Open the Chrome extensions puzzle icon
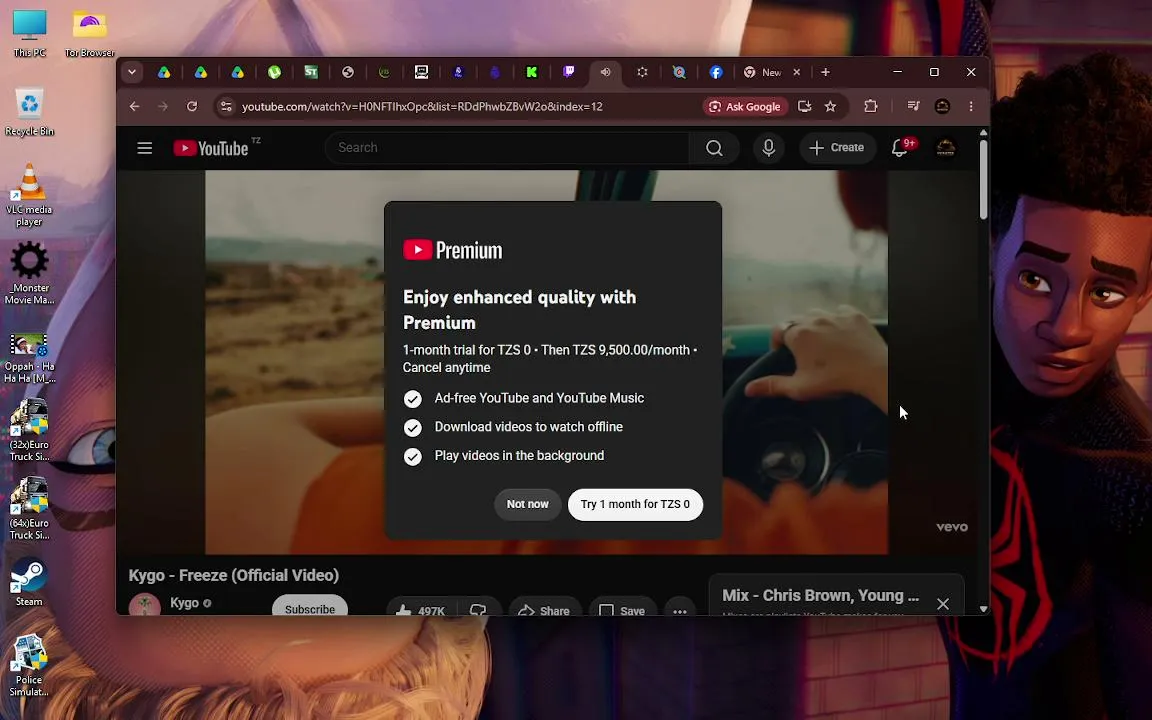Image resolution: width=1152 pixels, height=720 pixels. coord(871,107)
